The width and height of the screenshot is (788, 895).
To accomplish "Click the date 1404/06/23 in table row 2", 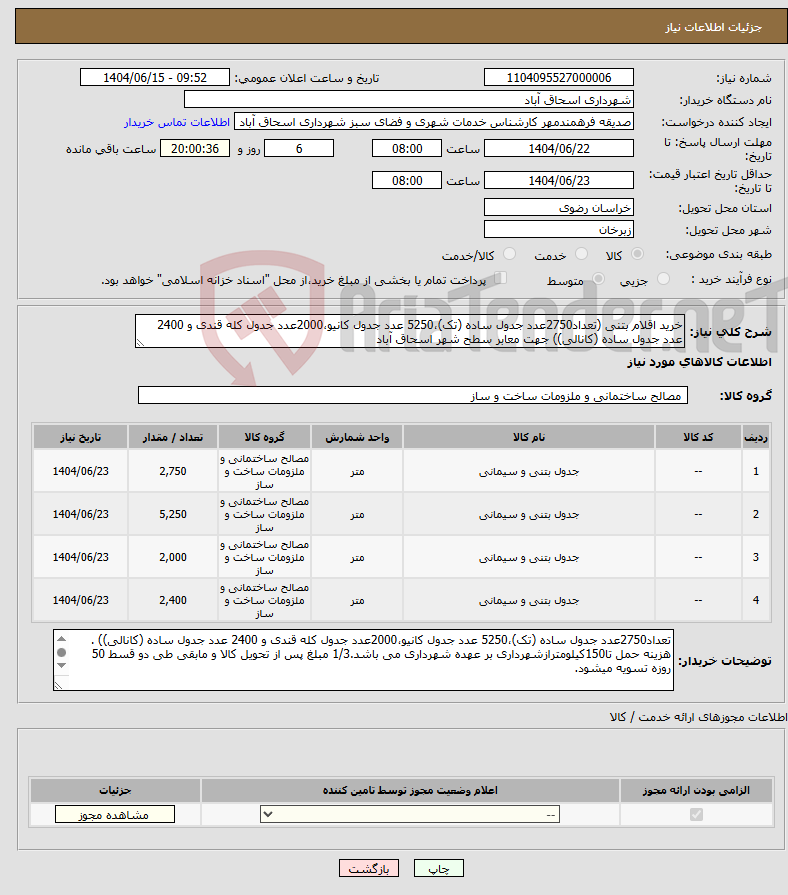I will [x=80, y=514].
